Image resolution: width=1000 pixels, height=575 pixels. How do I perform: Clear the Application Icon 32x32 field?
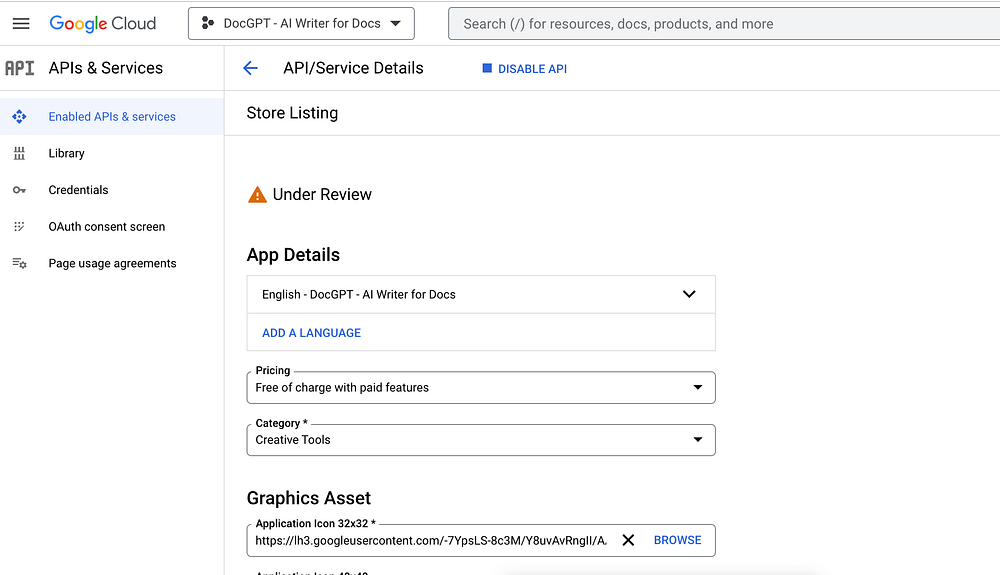(628, 540)
